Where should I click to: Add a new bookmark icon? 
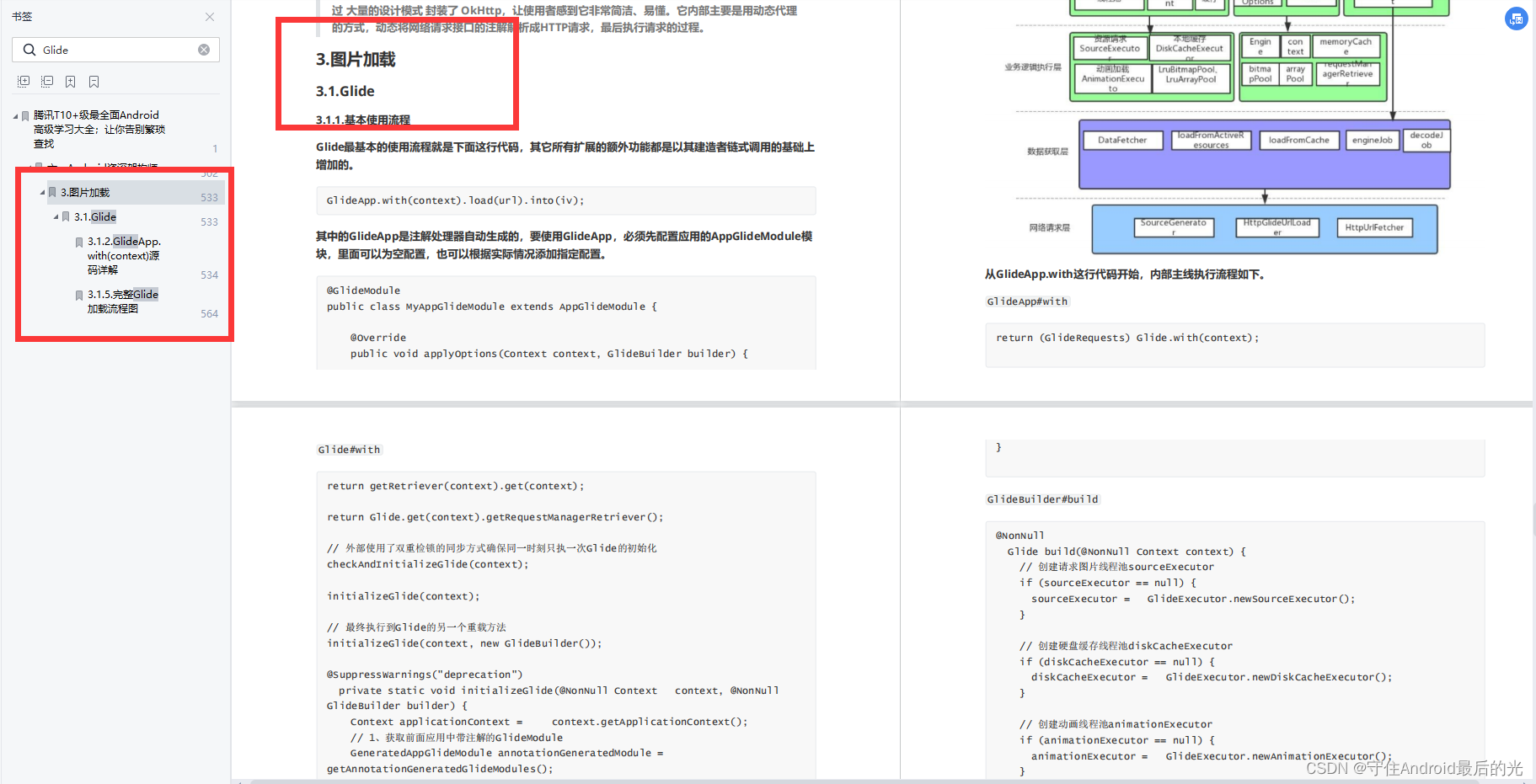click(x=71, y=82)
